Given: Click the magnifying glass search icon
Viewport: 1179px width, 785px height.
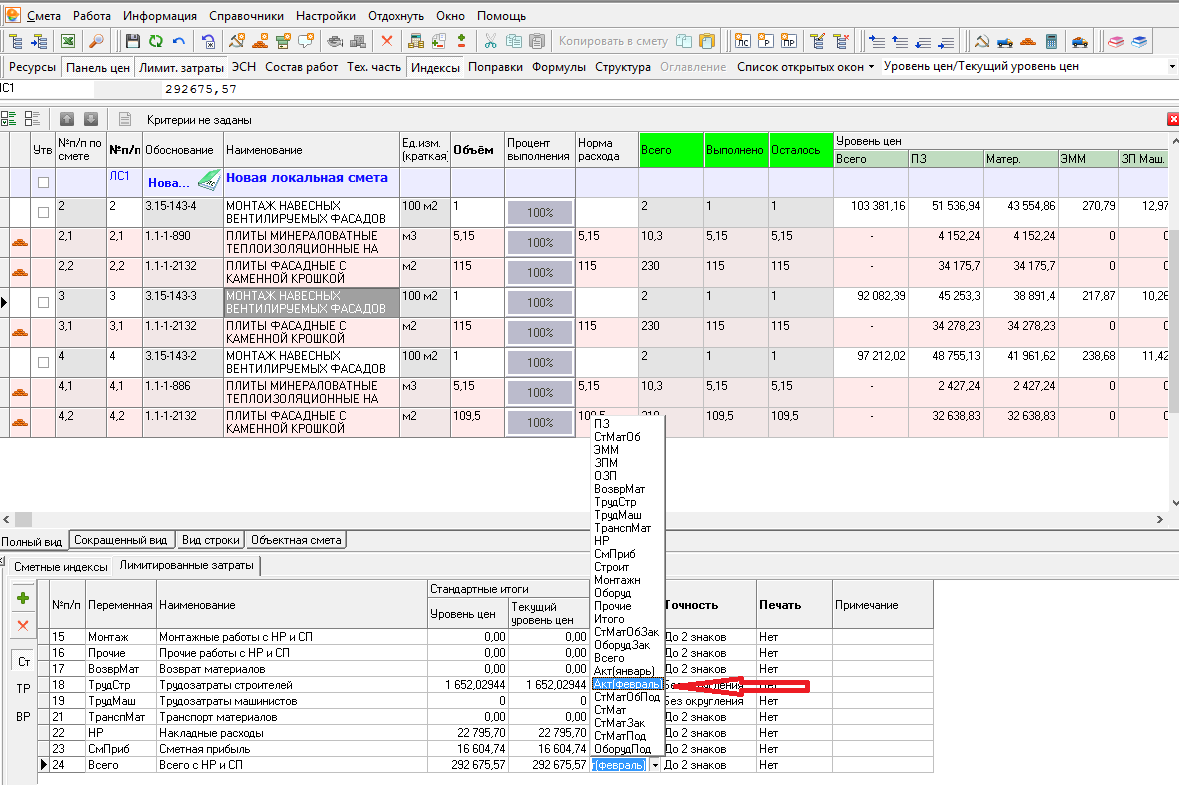Looking at the screenshot, I should click(97, 41).
